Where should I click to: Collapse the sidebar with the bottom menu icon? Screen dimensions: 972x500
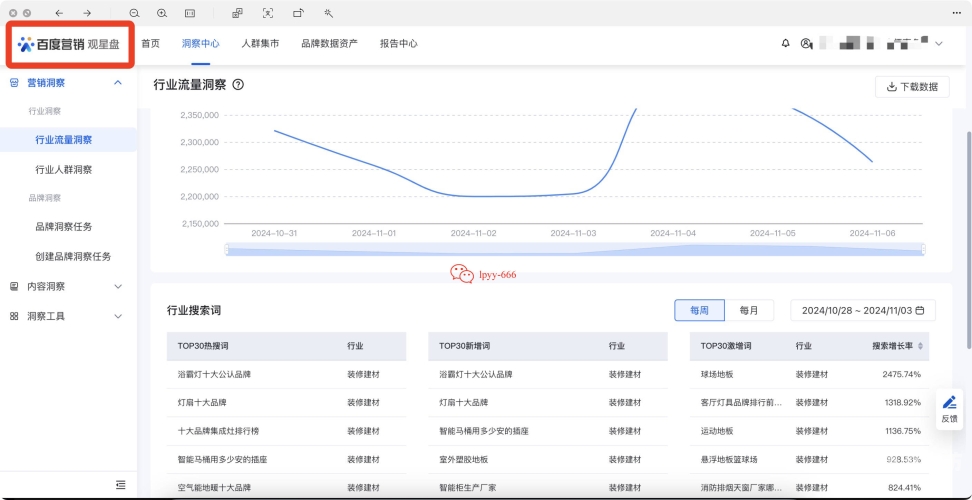click(x=120, y=485)
